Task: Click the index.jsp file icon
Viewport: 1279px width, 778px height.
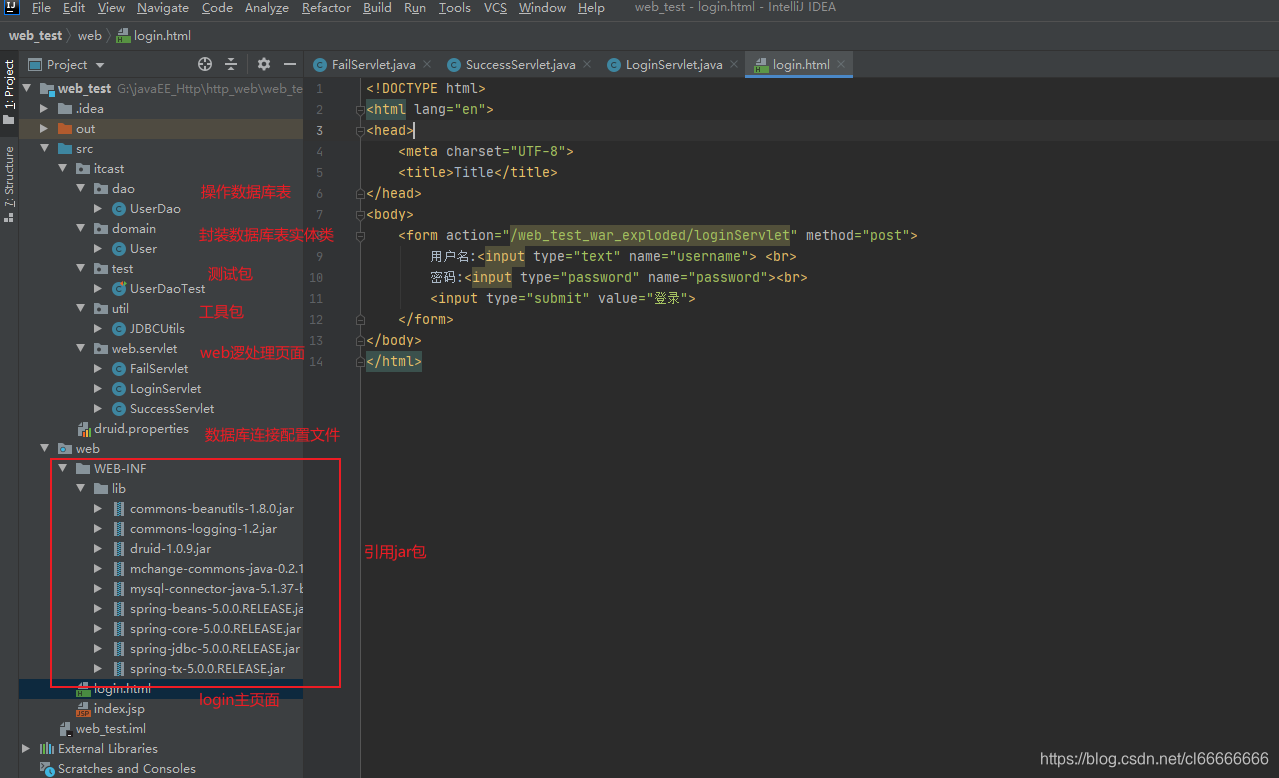Action: 84,709
